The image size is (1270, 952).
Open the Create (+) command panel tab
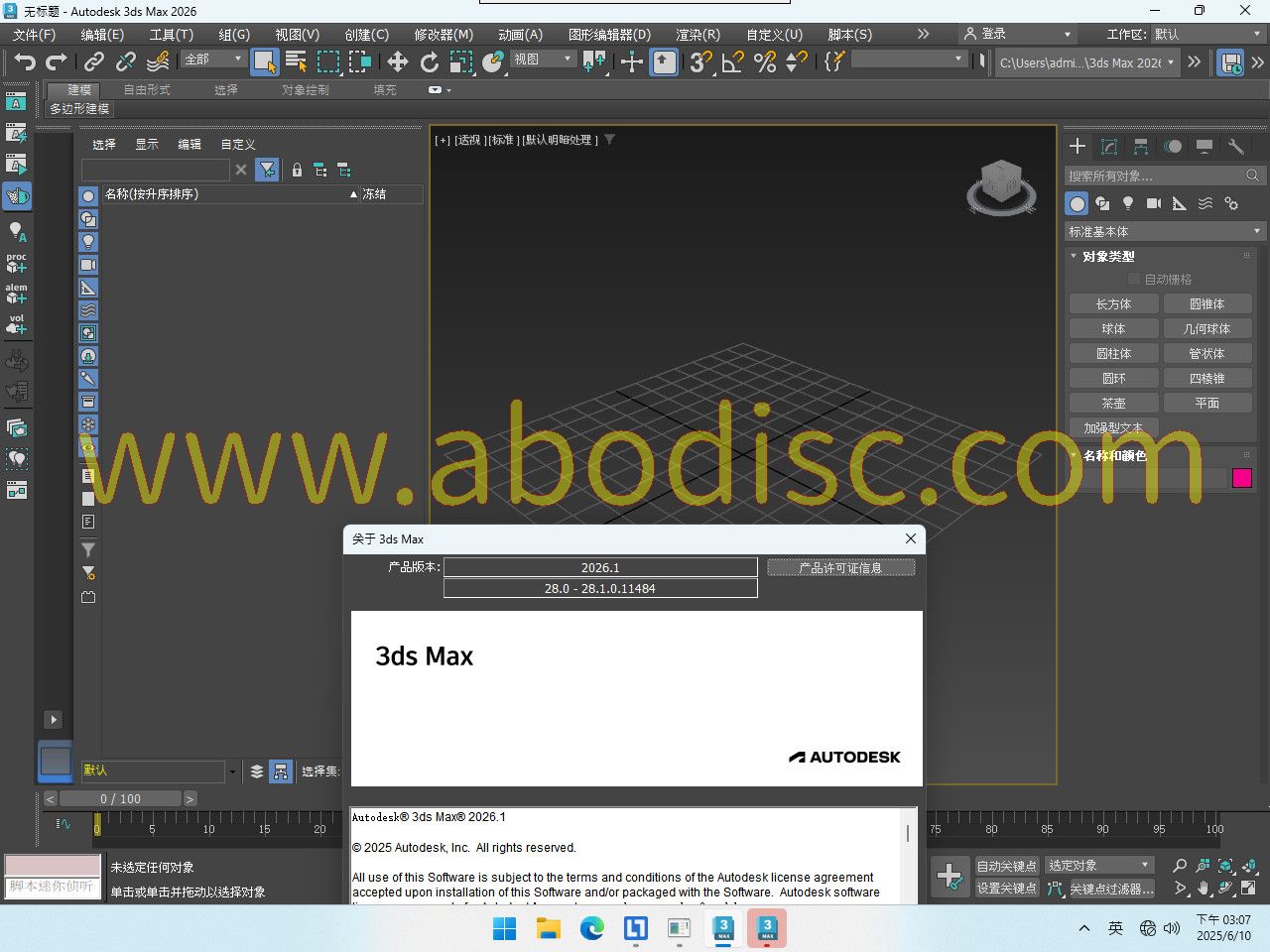coord(1078,147)
